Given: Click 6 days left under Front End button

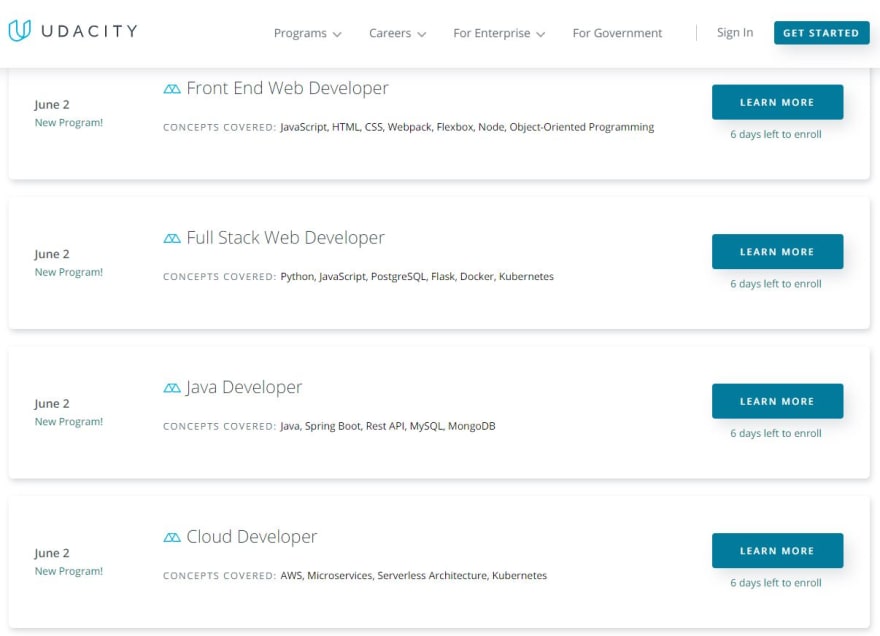Looking at the screenshot, I should coord(776,134).
